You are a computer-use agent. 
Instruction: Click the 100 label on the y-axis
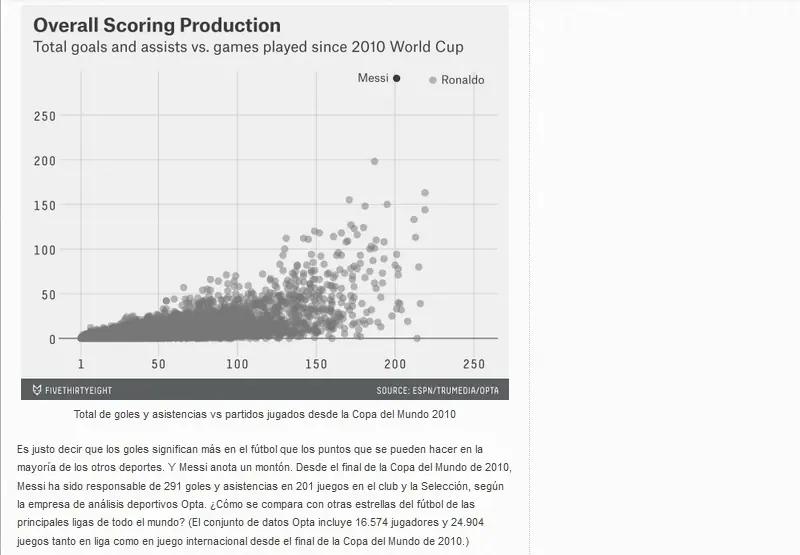[45, 250]
